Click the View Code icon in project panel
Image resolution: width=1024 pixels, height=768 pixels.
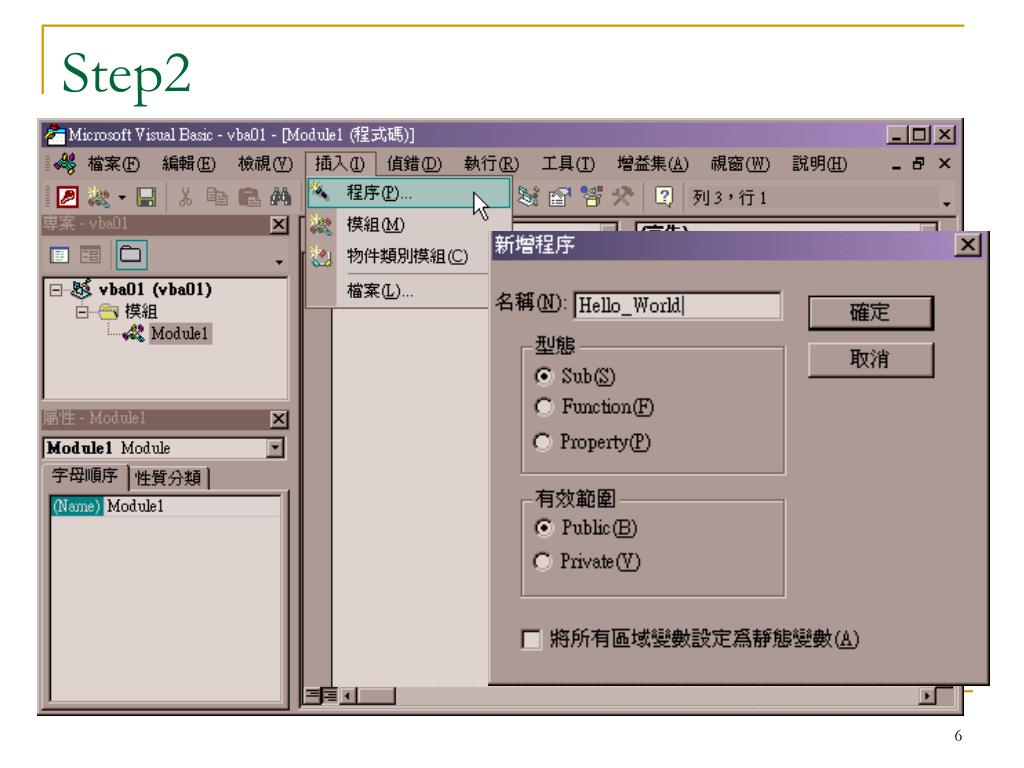pyautogui.click(x=59, y=255)
